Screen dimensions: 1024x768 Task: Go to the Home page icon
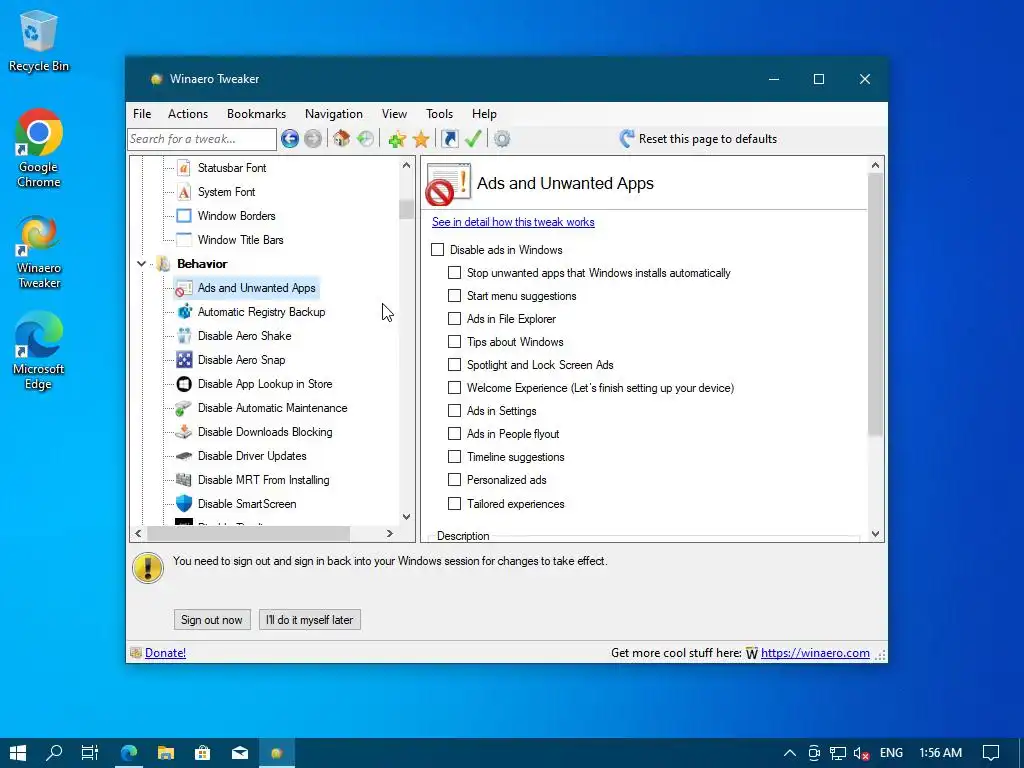pyautogui.click(x=342, y=138)
